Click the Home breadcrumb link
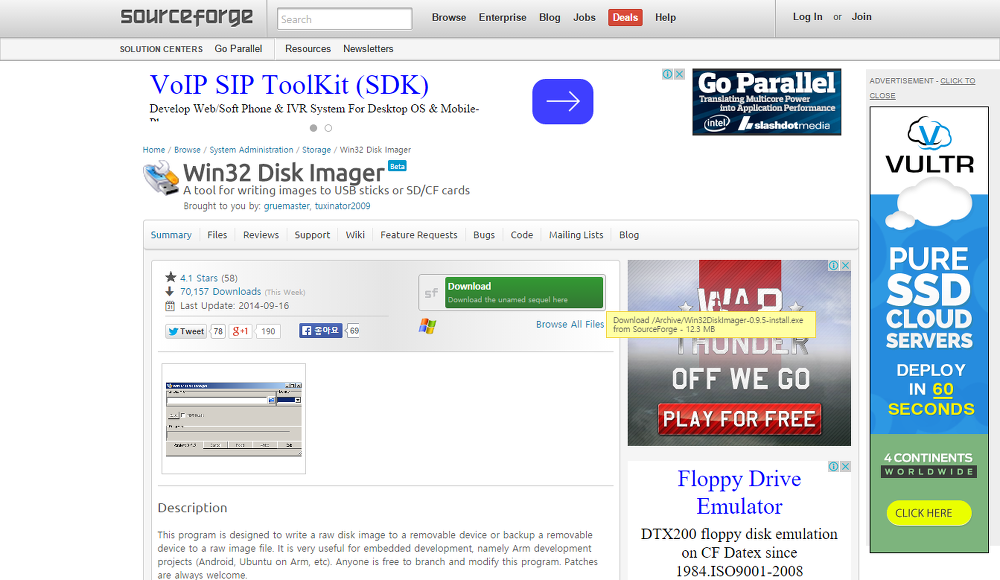Screen dimensions: 1000x580 click(154, 150)
